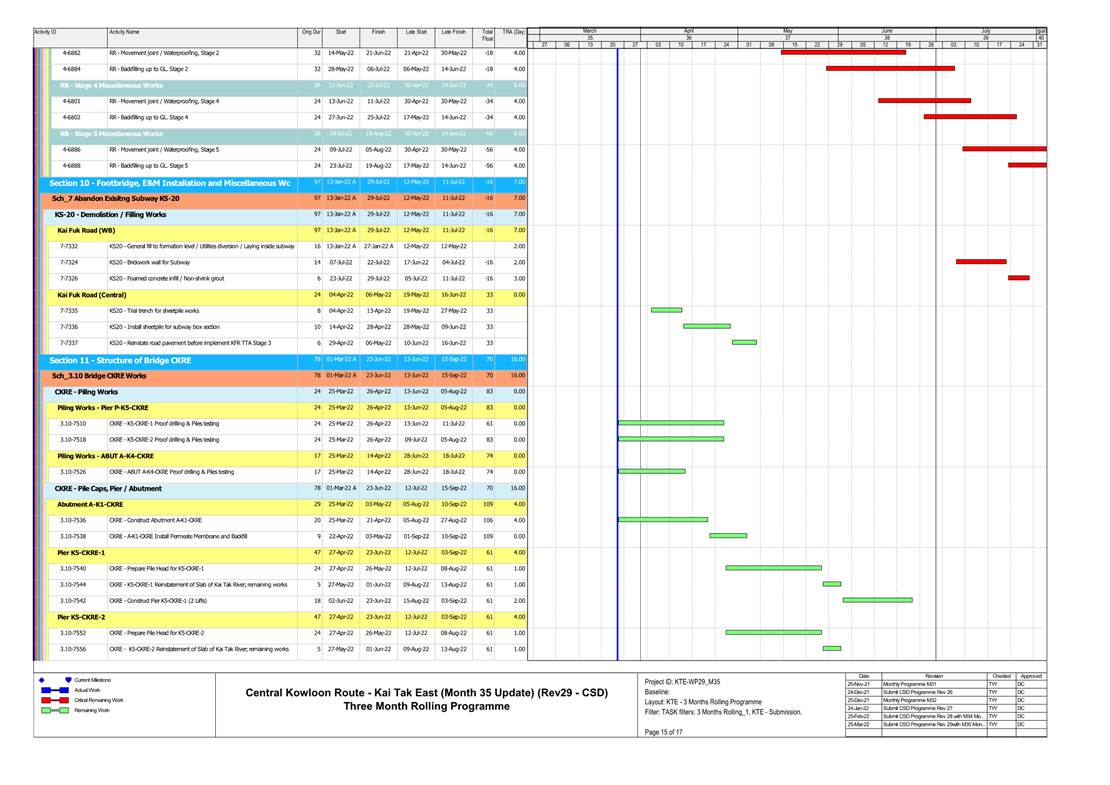The image size is (1110, 785).
Task: Collapse the Sch_7 Abandon Existing Subway KS-20 band
Action: (x=115, y=199)
